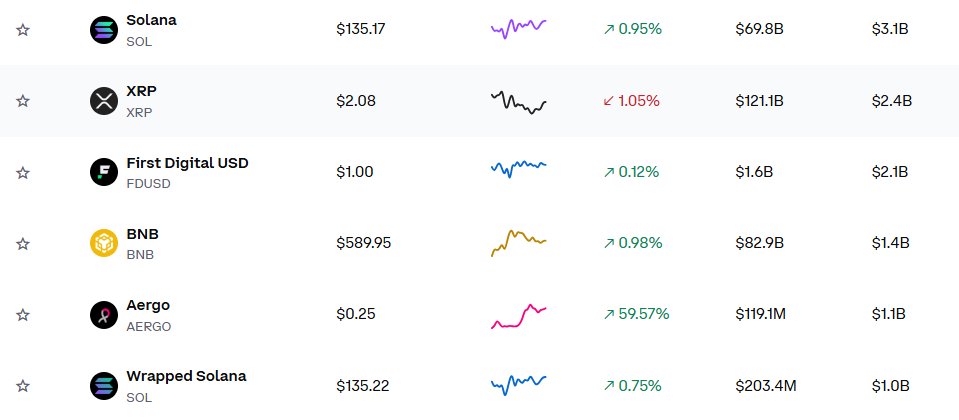Open the First Digital USD name link
This screenshot has width=959, height=420.
pyautogui.click(x=187, y=162)
